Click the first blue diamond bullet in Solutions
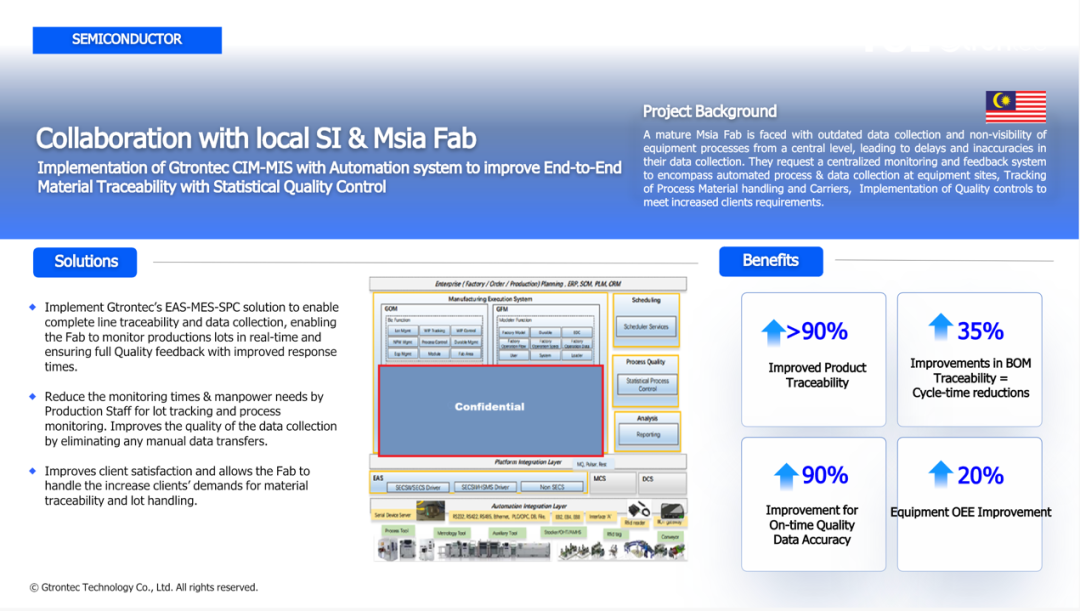Image resolution: width=1080 pixels, height=611 pixels. click(x=32, y=307)
